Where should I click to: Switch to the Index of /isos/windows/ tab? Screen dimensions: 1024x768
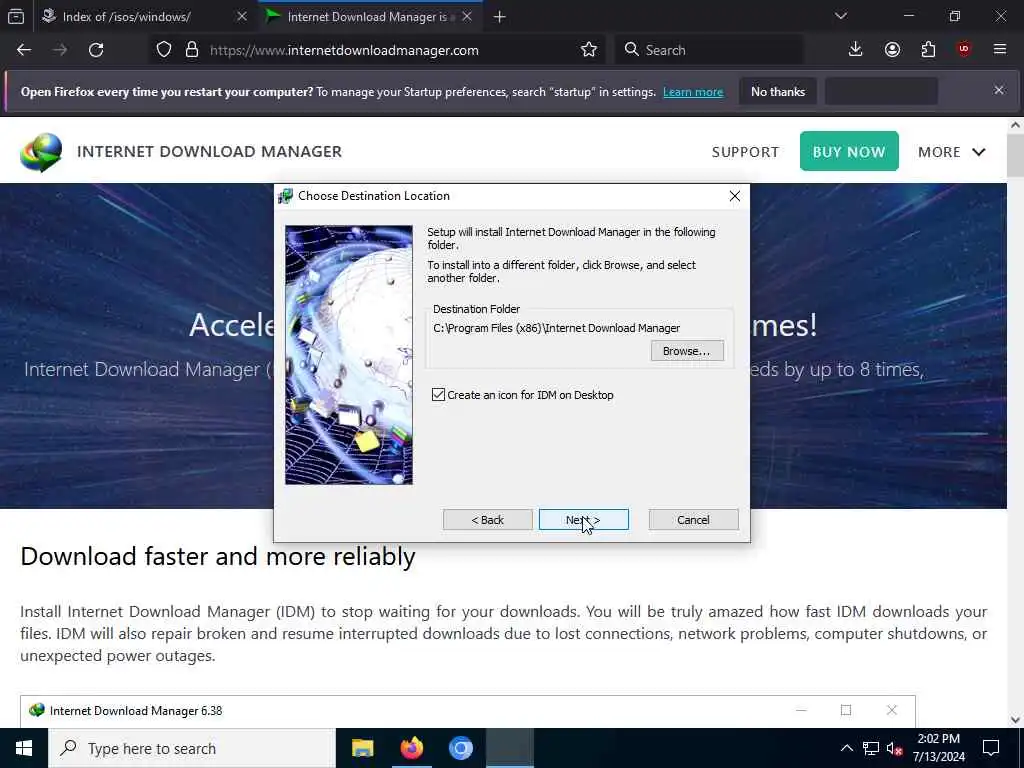[x=129, y=17]
